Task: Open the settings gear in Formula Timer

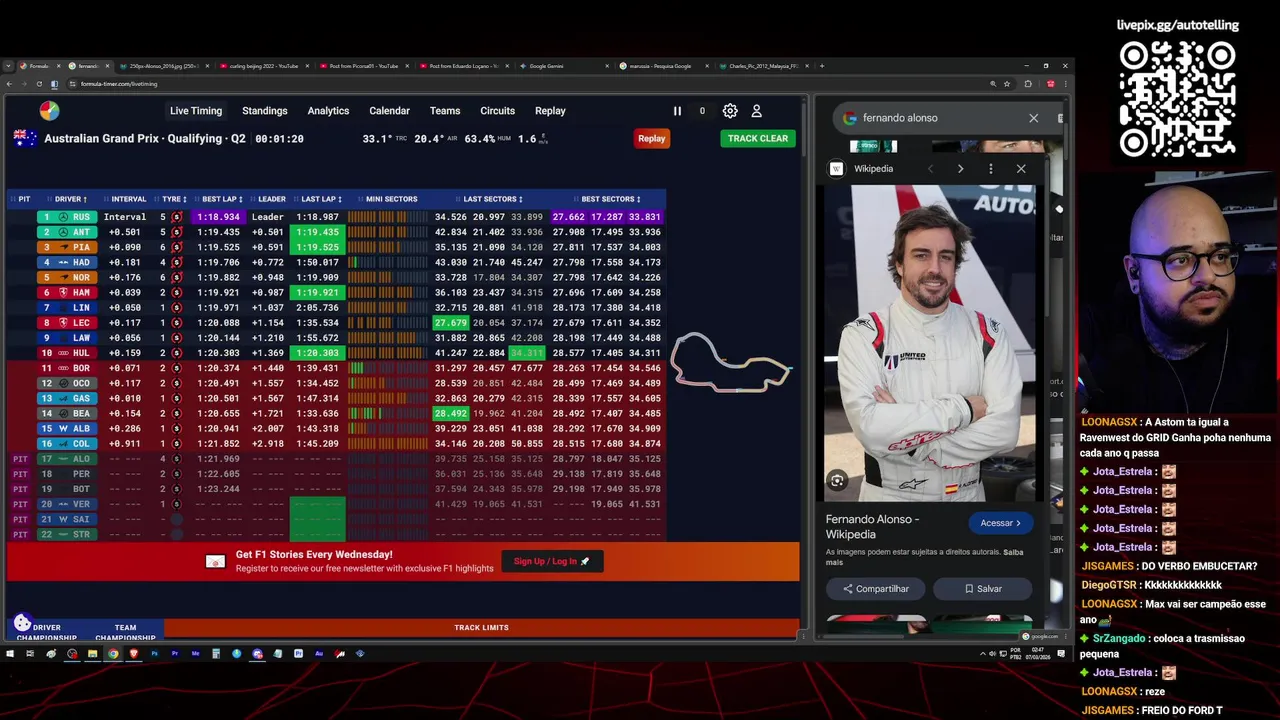Action: click(x=730, y=111)
